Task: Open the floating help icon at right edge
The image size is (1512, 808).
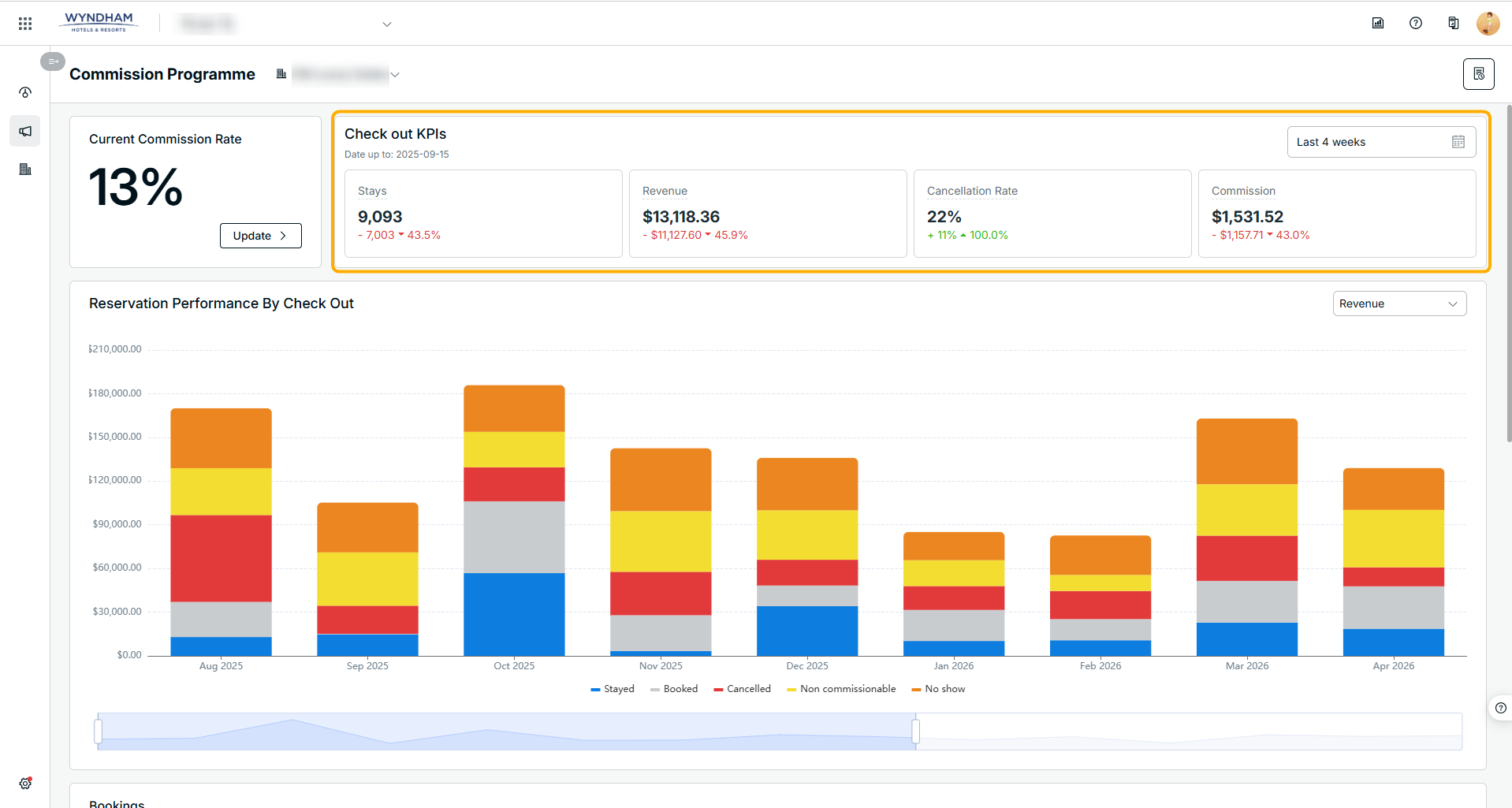Action: 1501,708
